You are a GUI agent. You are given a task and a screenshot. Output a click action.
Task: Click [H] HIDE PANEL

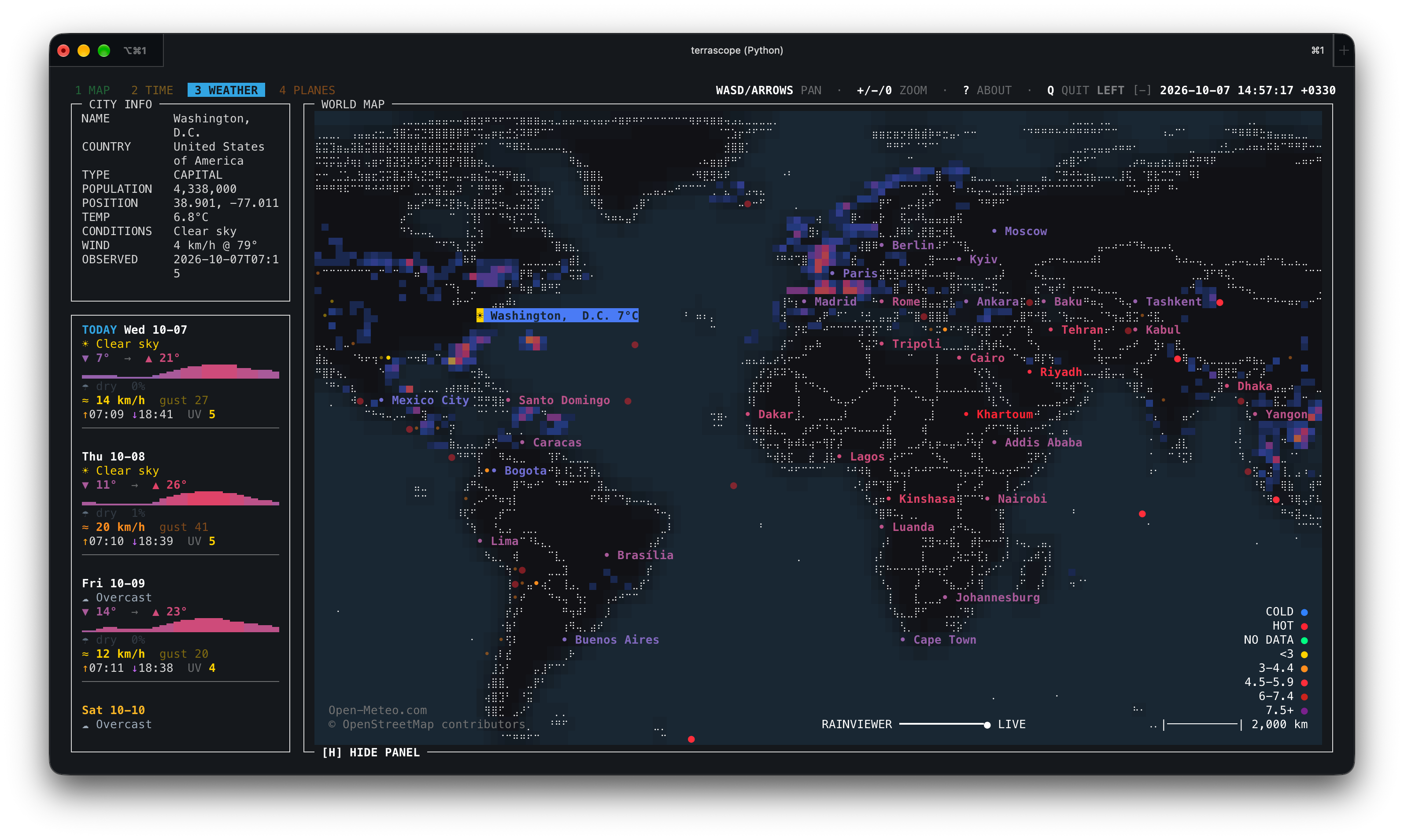371,752
